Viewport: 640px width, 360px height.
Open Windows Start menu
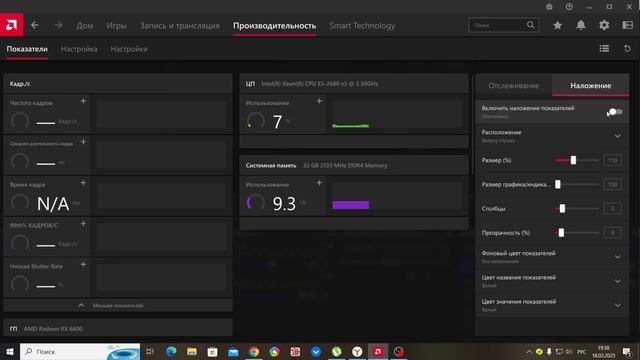pyautogui.click(x=10, y=351)
